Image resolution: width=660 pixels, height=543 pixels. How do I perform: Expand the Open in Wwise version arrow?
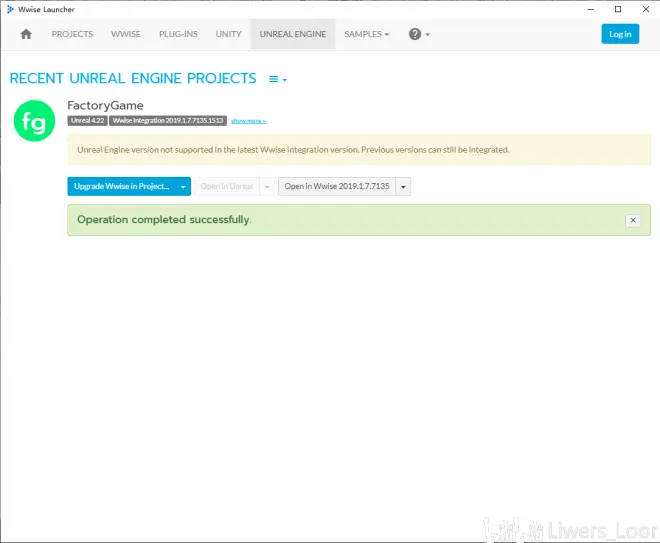click(403, 186)
